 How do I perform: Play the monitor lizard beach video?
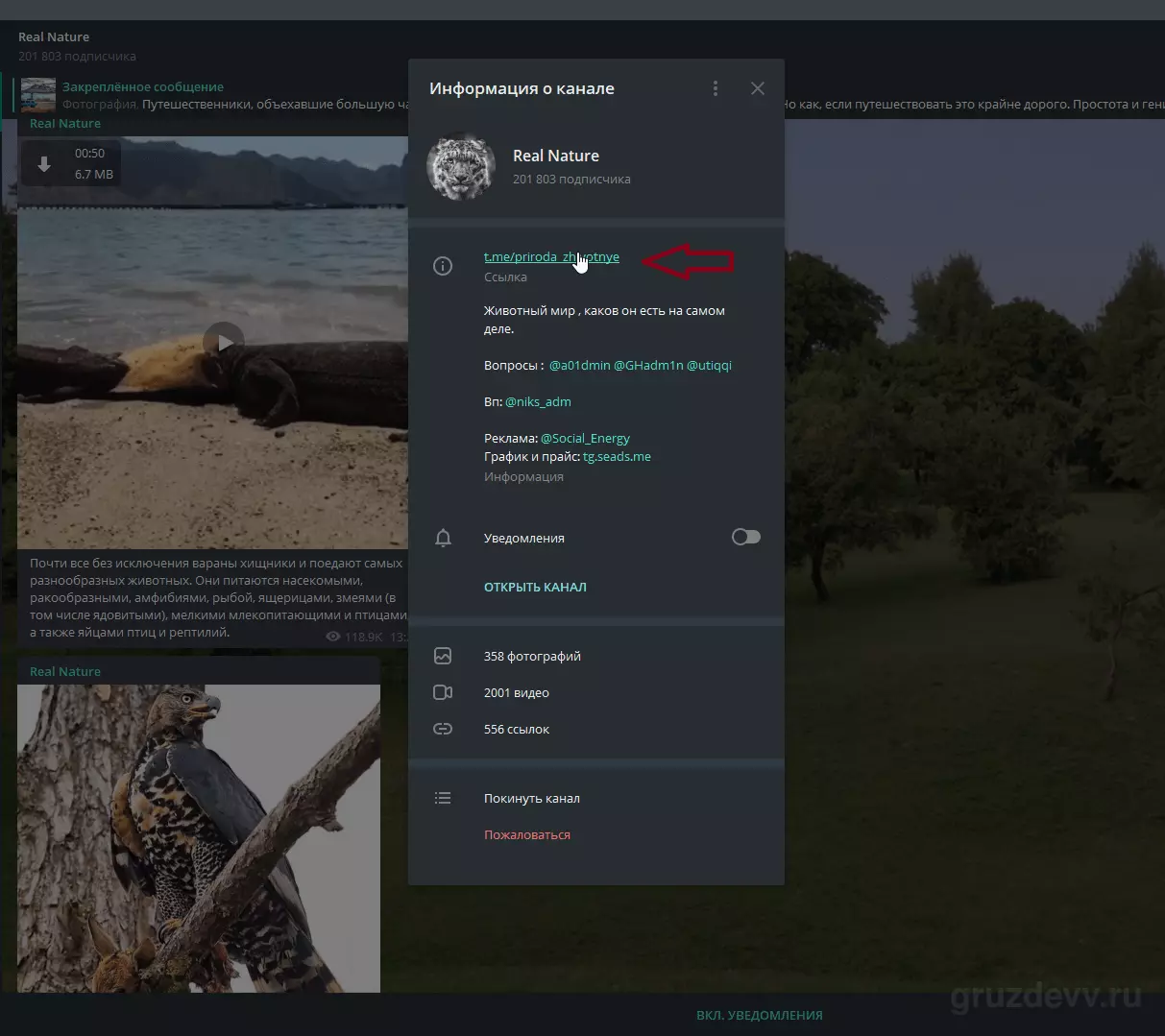coord(224,342)
